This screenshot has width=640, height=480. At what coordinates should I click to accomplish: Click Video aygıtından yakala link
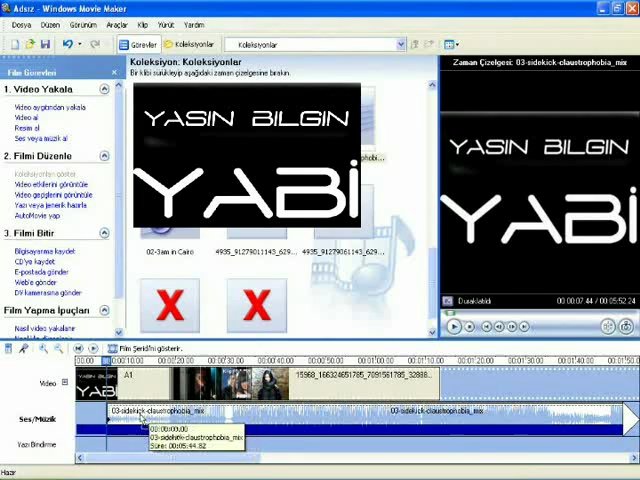coord(50,107)
